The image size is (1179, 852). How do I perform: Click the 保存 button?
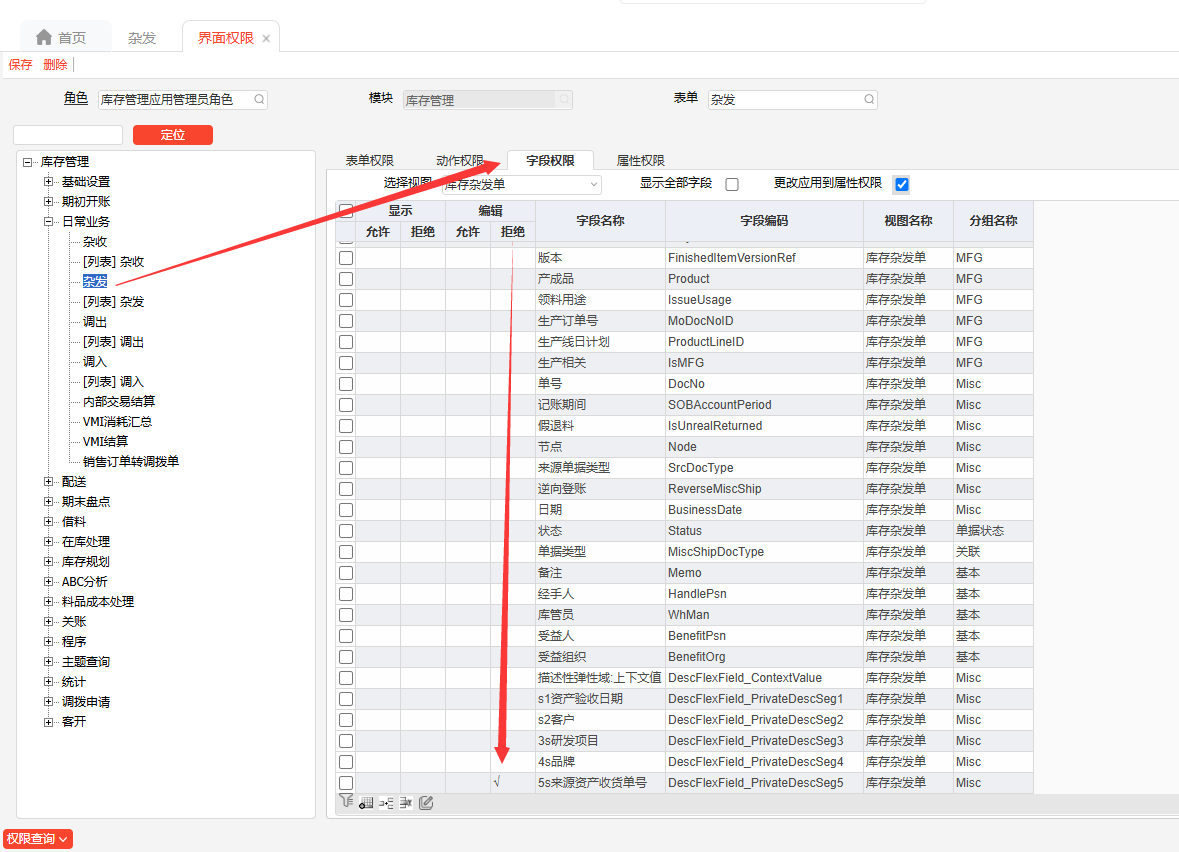(x=21, y=65)
